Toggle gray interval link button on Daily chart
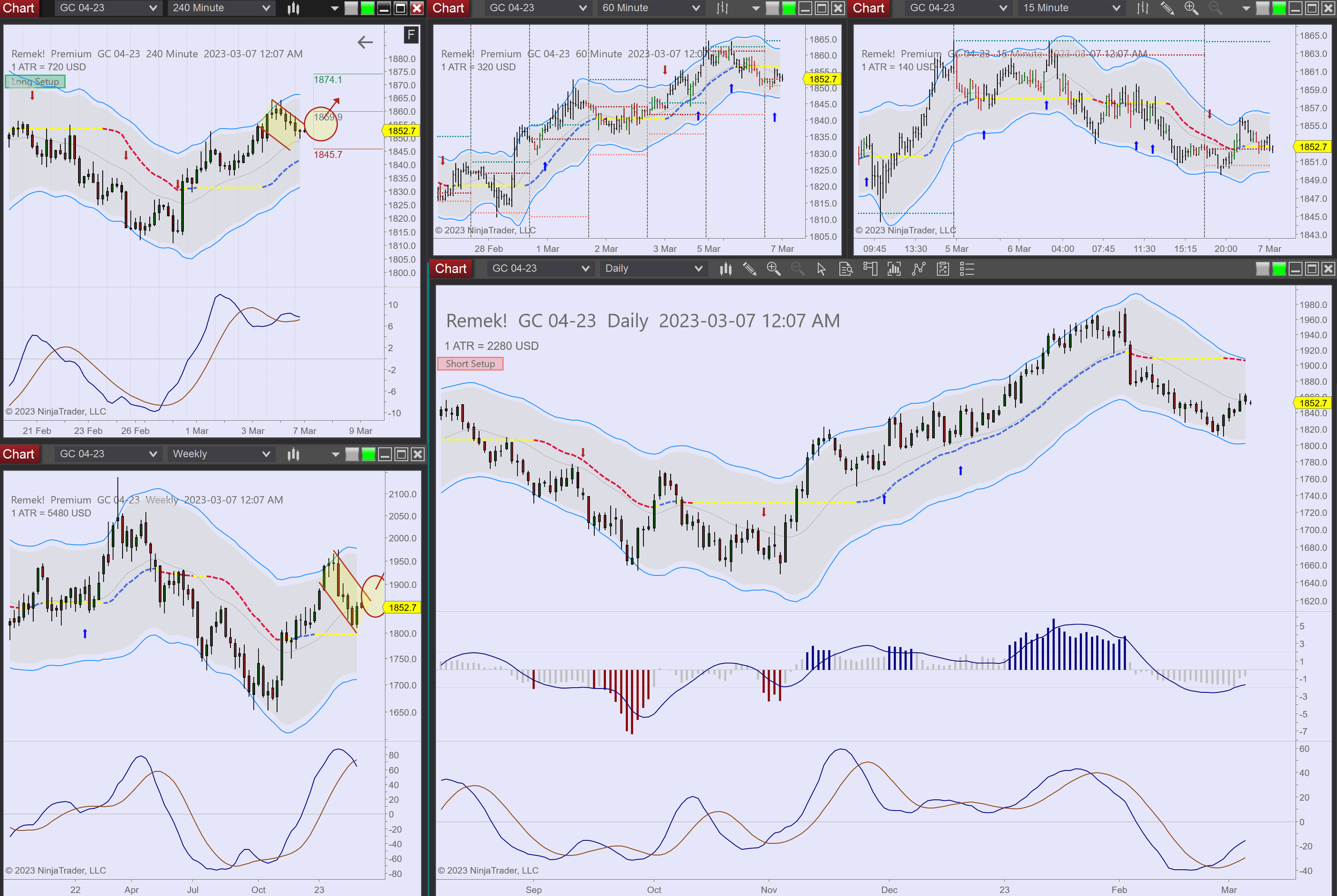 [1262, 268]
